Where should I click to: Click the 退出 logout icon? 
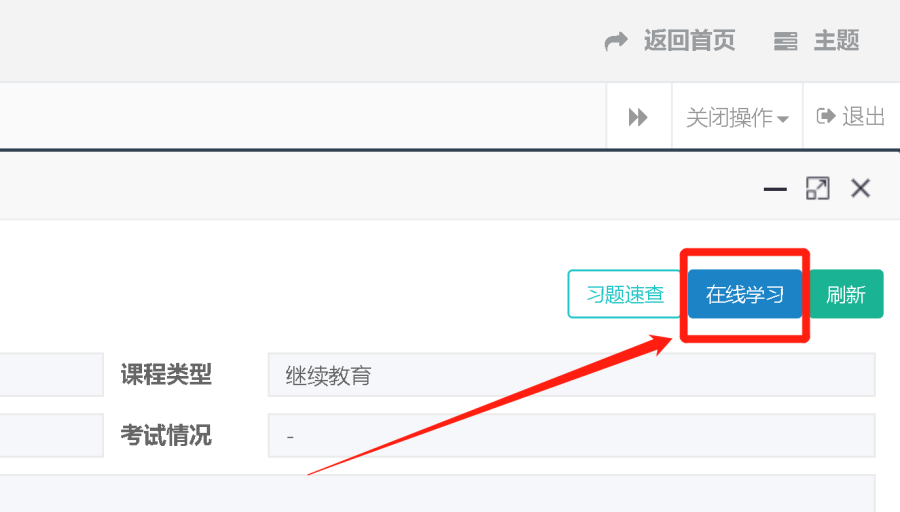[826, 117]
